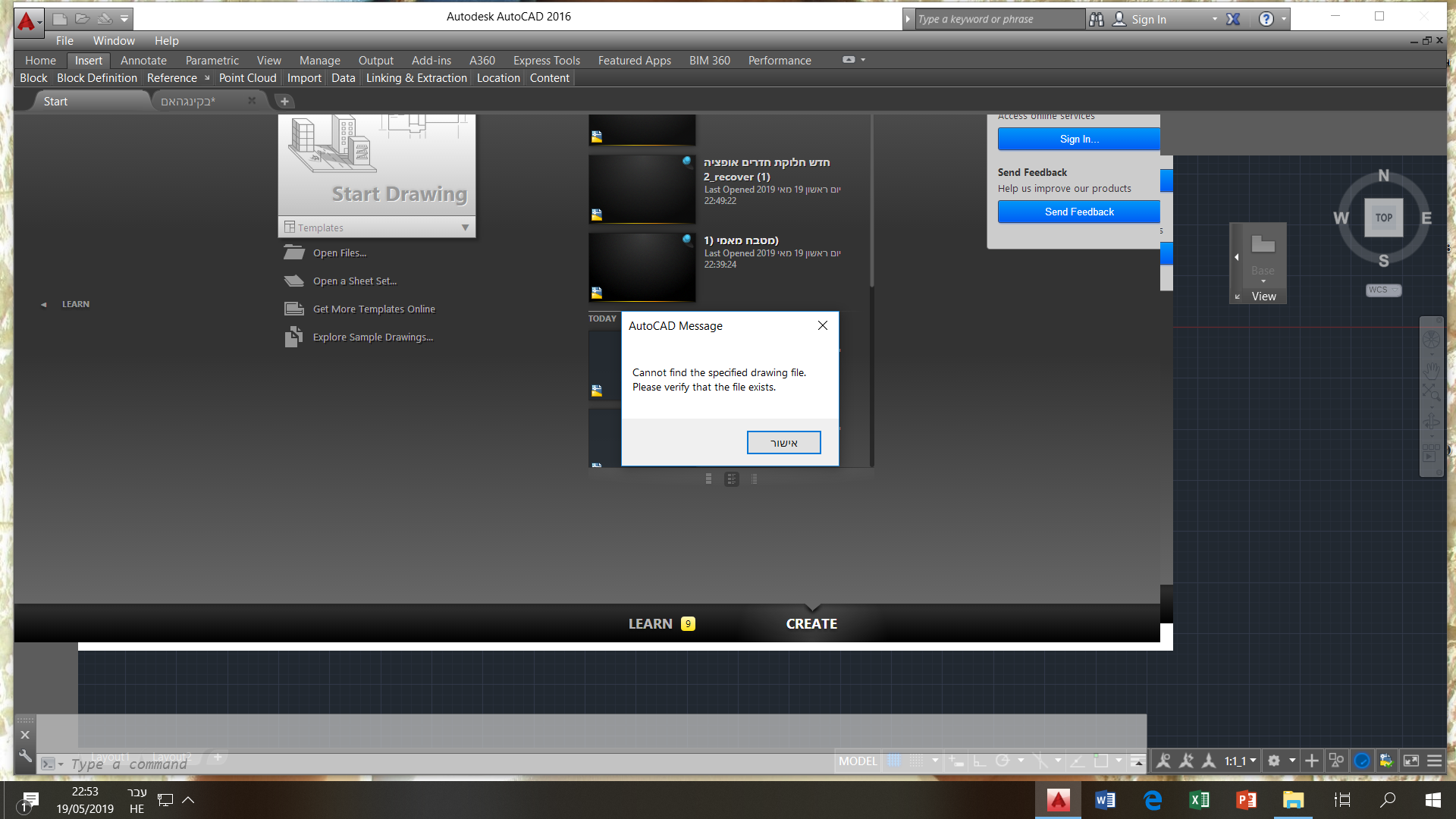Image resolution: width=1456 pixels, height=819 pixels.
Task: Click the command line customize wrench icon
Action: [x=25, y=756]
